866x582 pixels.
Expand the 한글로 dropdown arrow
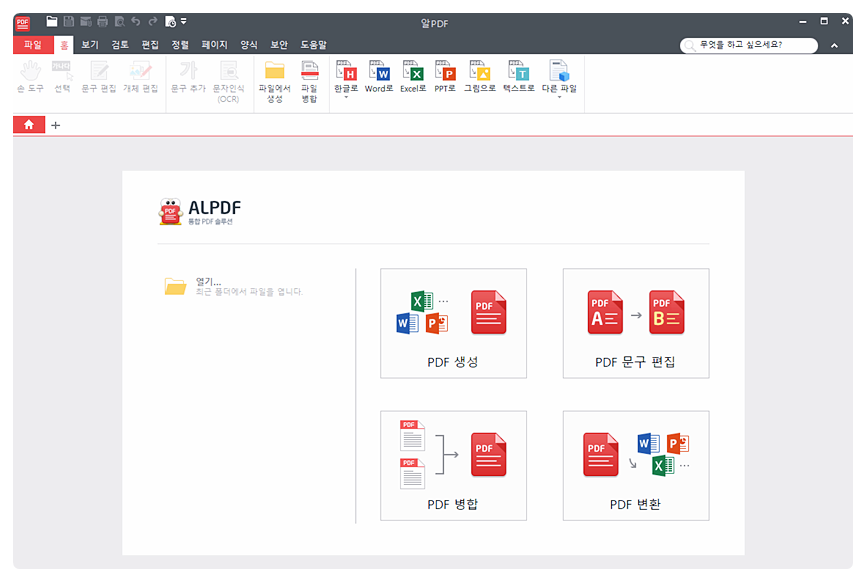[346, 97]
